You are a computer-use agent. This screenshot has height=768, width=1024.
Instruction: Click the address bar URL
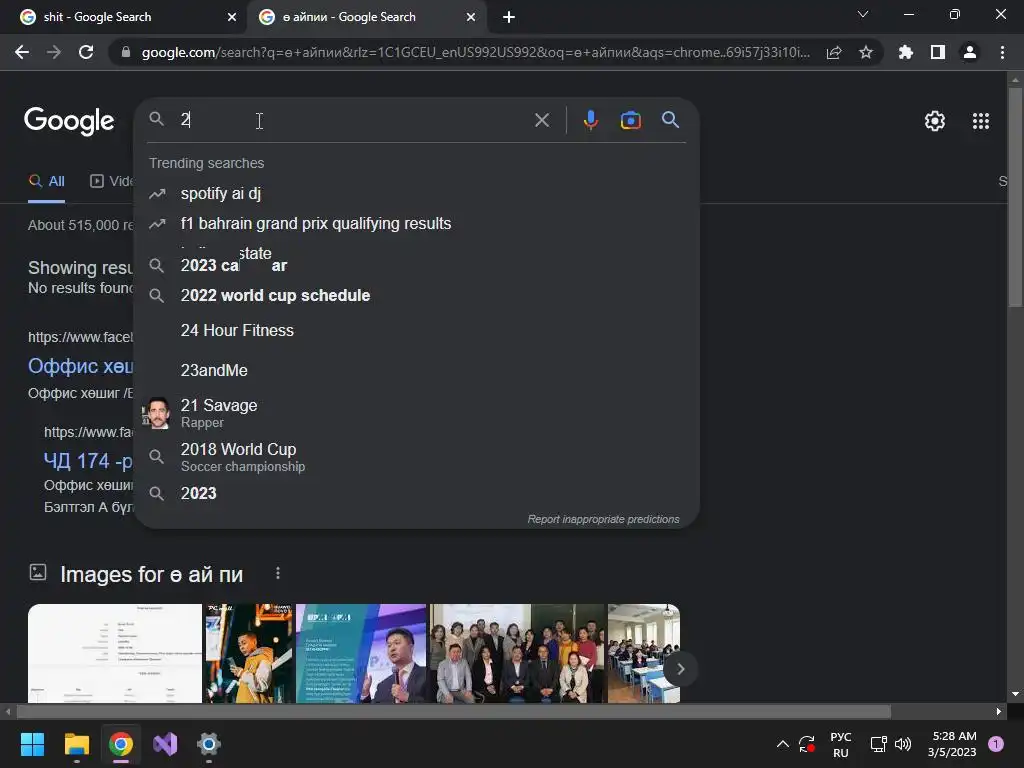click(x=475, y=52)
